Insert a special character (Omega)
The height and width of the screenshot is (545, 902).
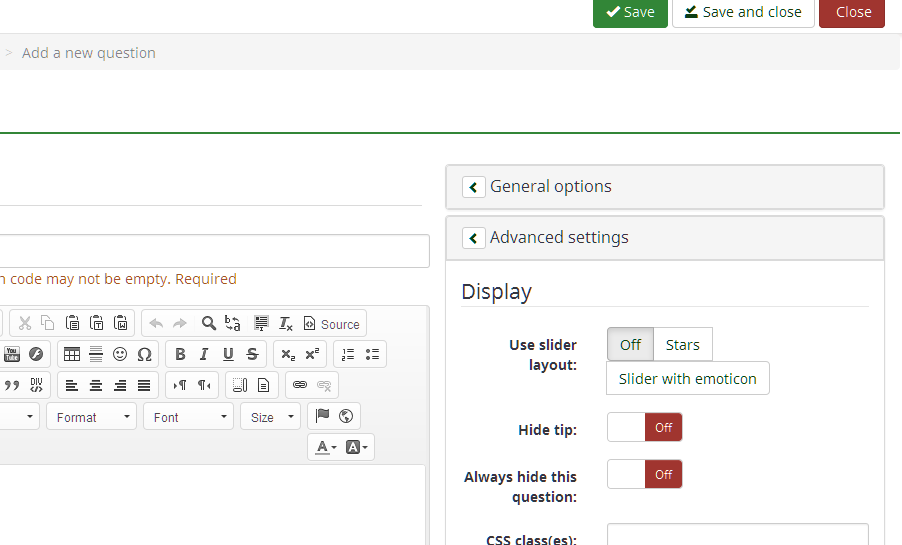(x=144, y=354)
